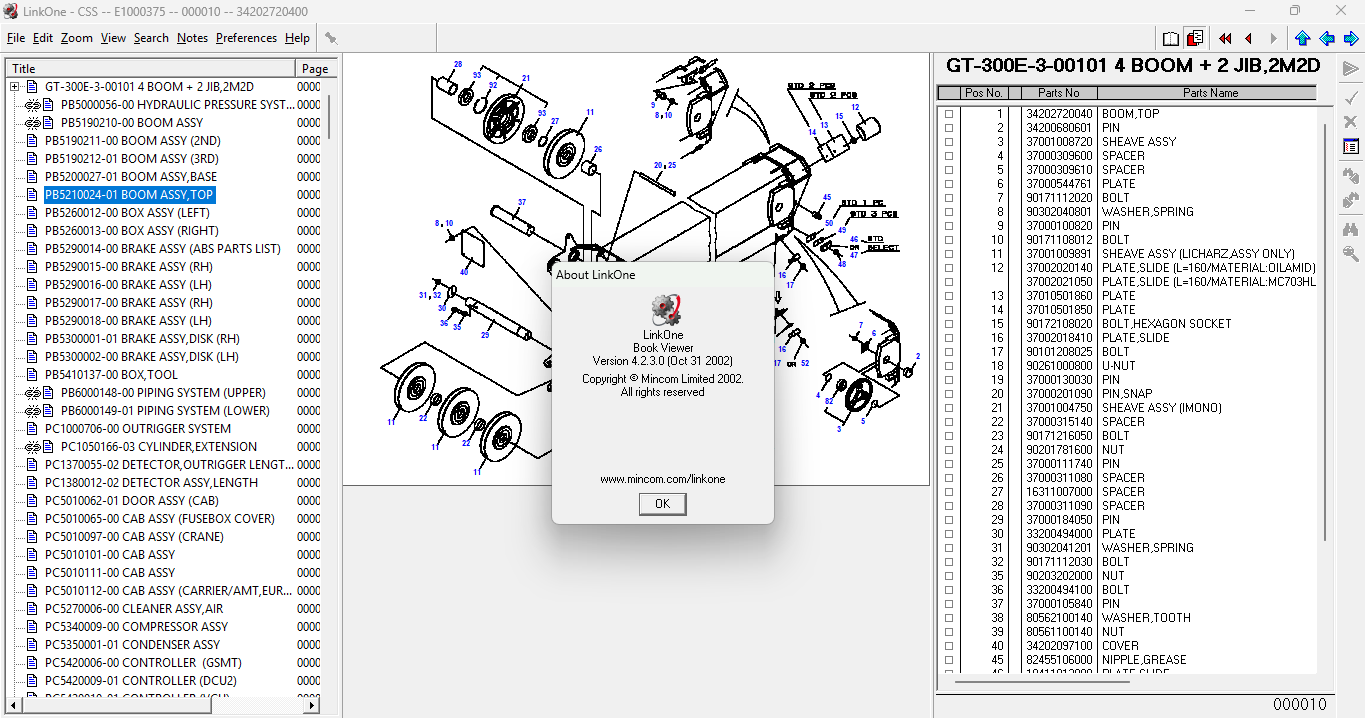The image size is (1365, 718).
Task: Click the red double-left rewind arrow
Action: (x=1225, y=38)
